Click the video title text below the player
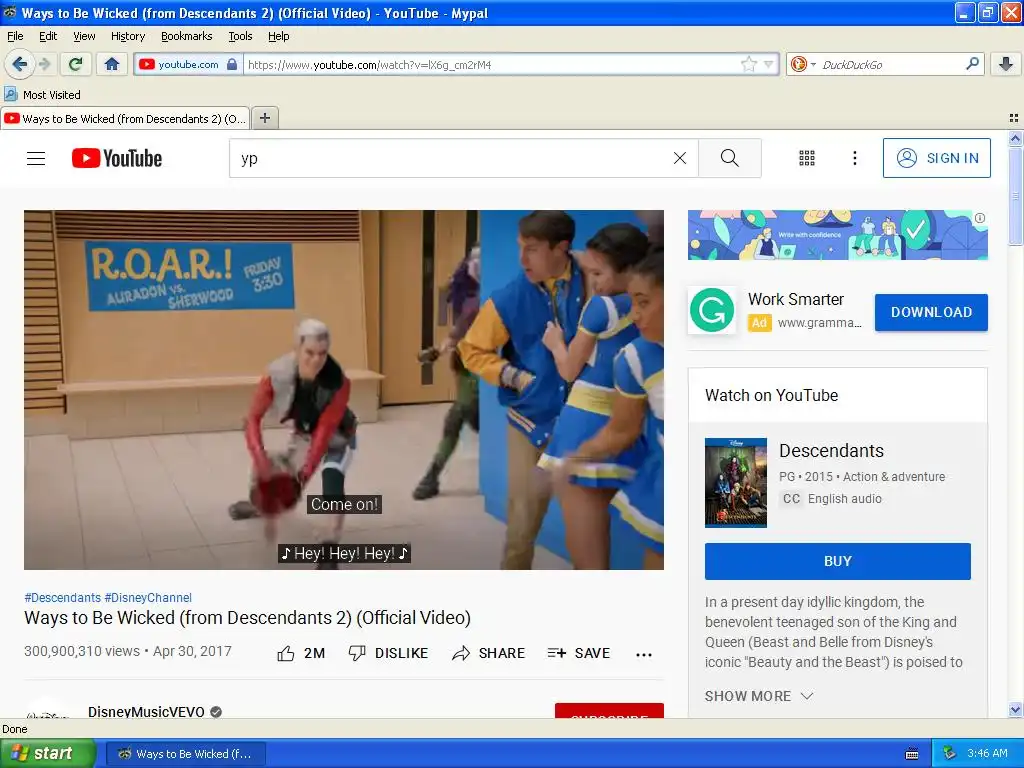The image size is (1024, 768). 248,618
